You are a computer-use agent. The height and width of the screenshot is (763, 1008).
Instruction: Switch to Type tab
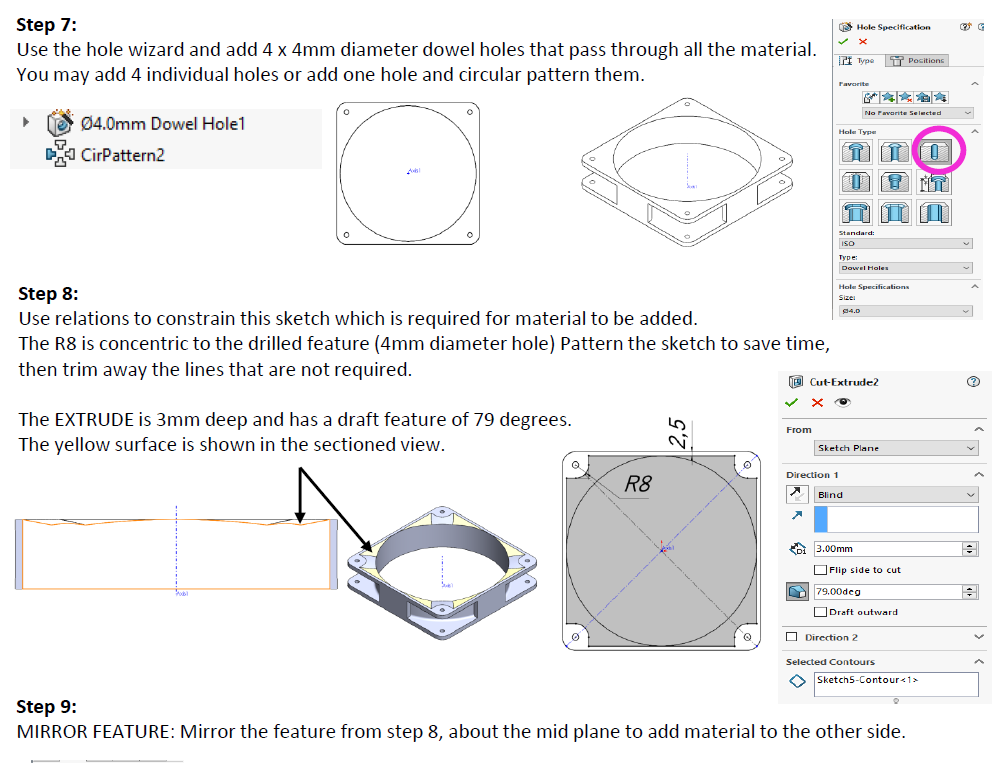[858, 60]
